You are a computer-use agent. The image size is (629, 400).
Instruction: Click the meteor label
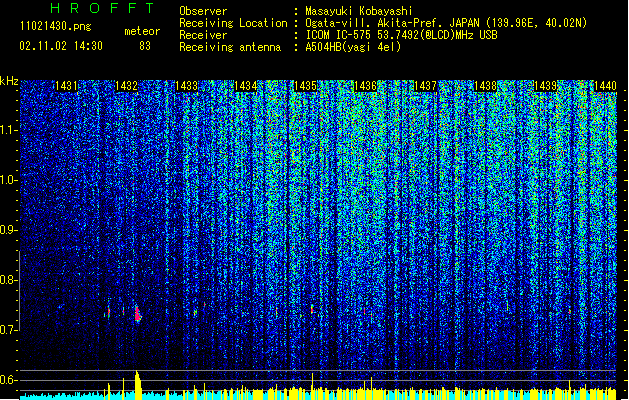142,31
